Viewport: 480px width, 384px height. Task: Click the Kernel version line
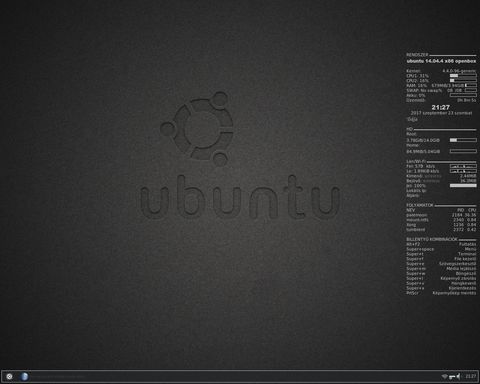(441, 71)
